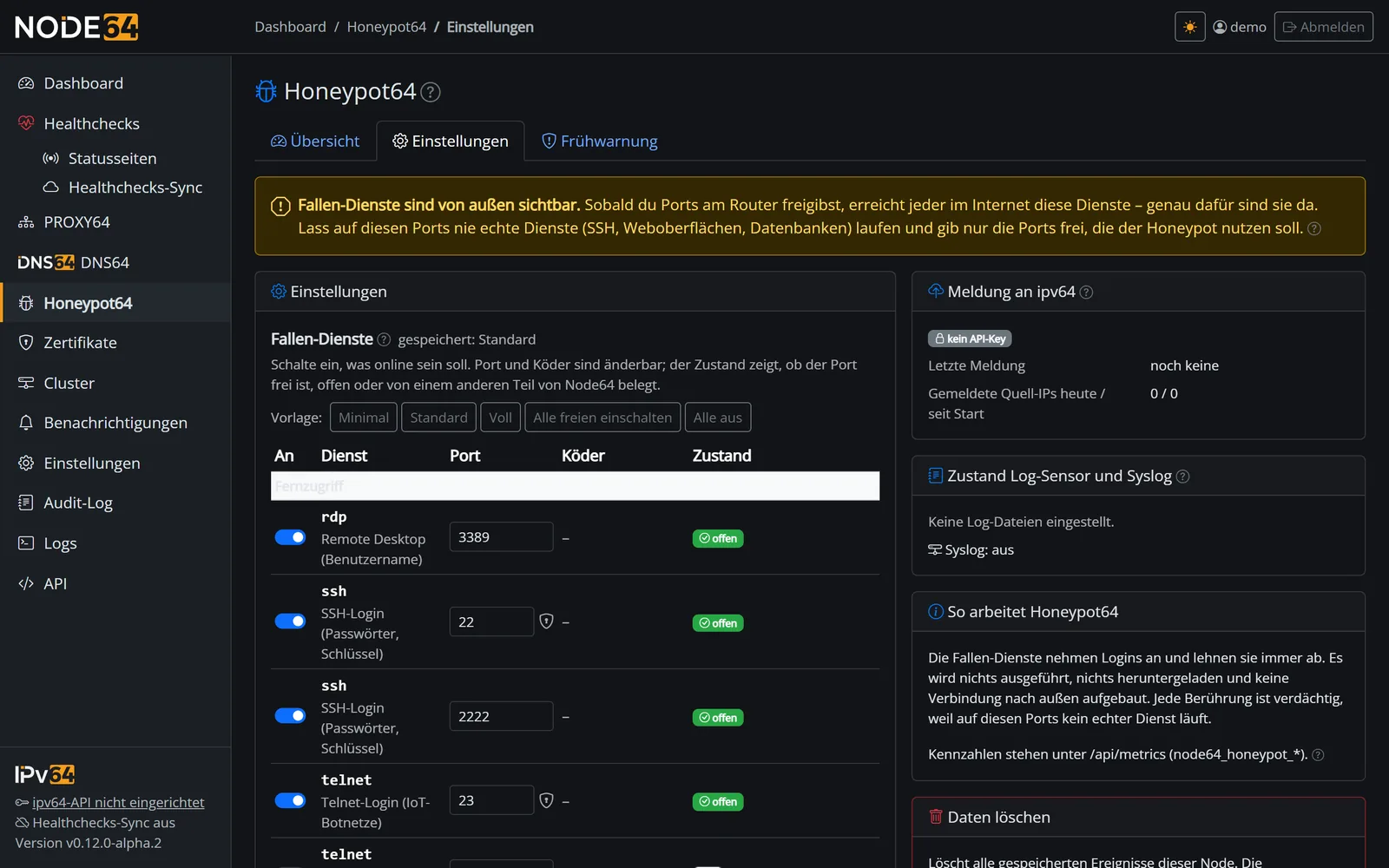Image resolution: width=1389 pixels, height=868 pixels.
Task: Disable the rdp service toggle
Action: point(290,537)
